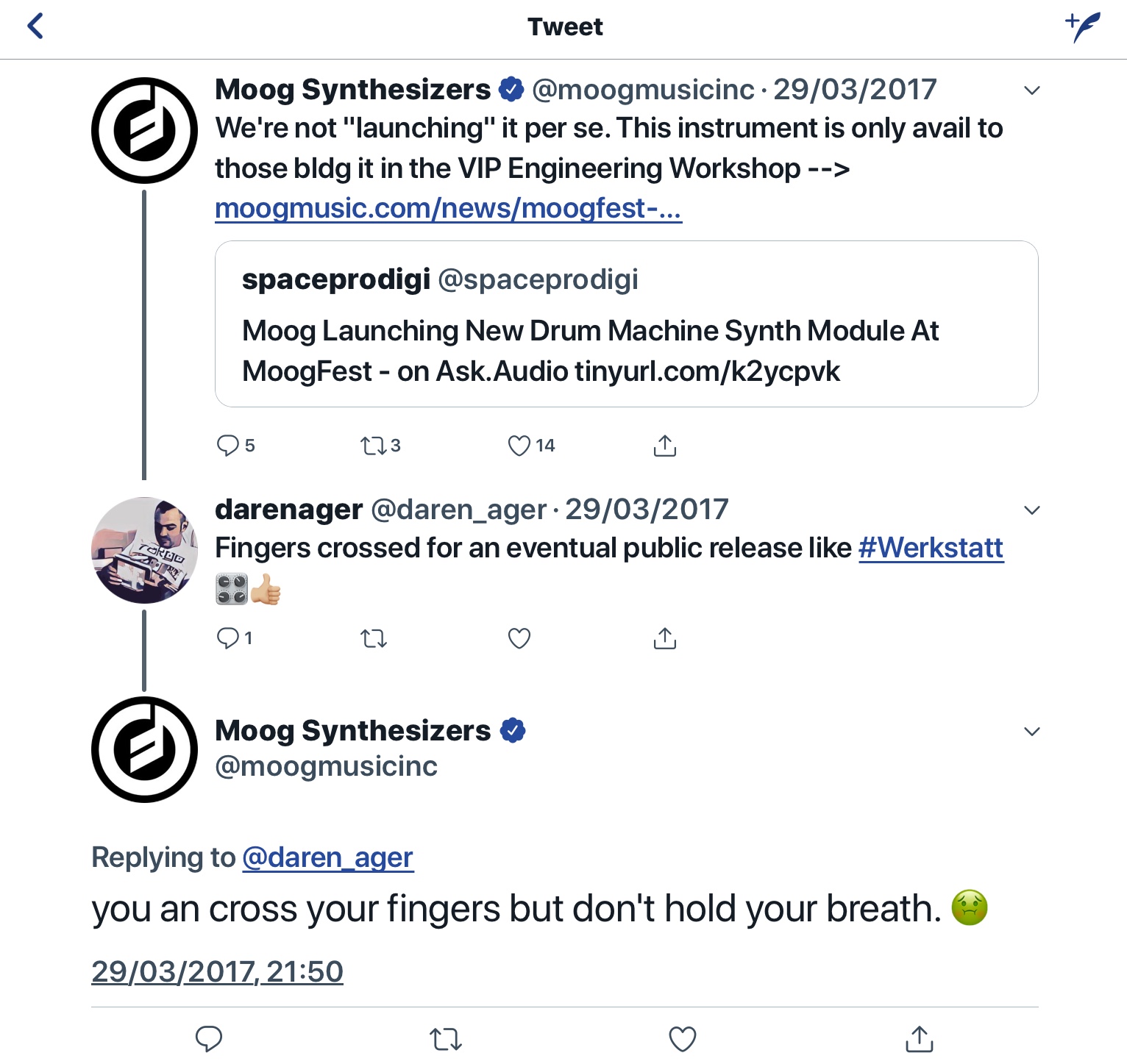This screenshot has height=1064, width=1127.
Task: Like darenager's Werkstatt tweet
Action: [x=519, y=638]
